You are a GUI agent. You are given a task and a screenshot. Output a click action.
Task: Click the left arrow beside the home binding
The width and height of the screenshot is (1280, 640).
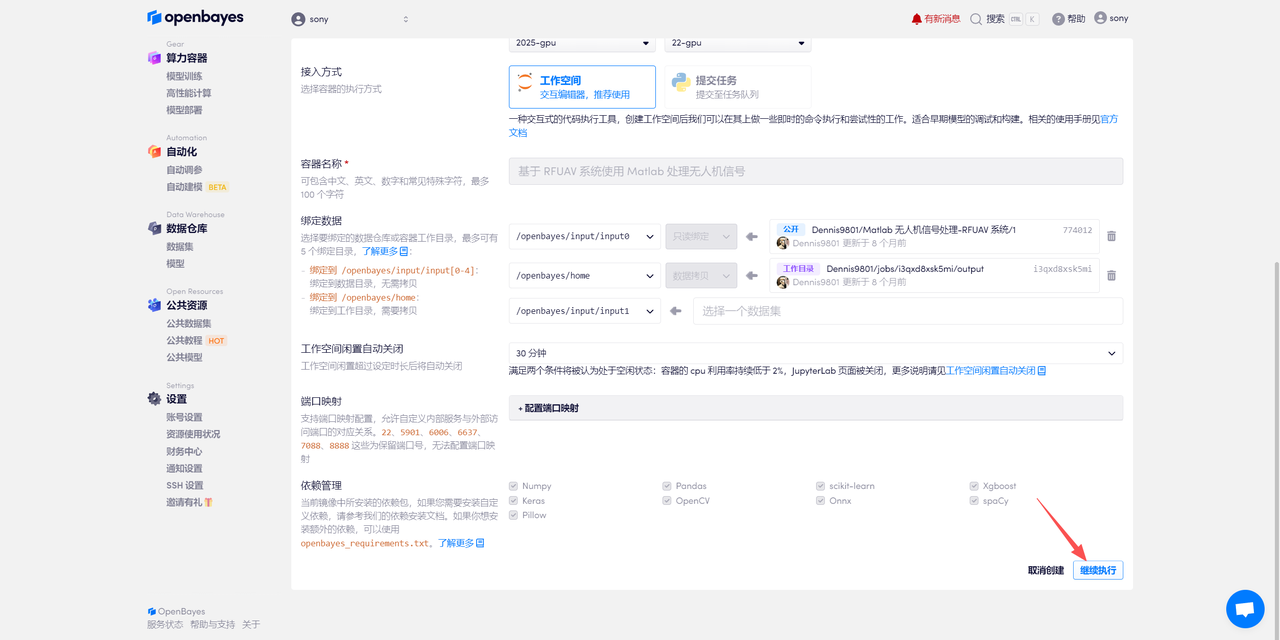pos(753,276)
